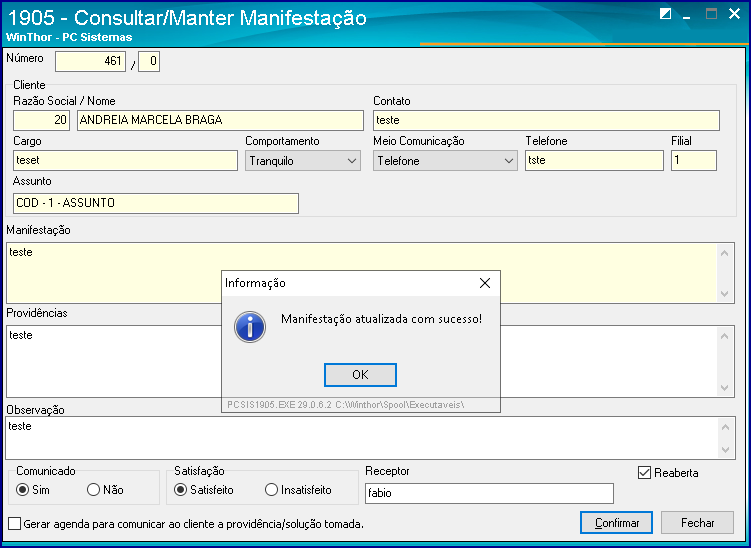Click the client code field with 20
The width and height of the screenshot is (751, 548).
click(41, 120)
